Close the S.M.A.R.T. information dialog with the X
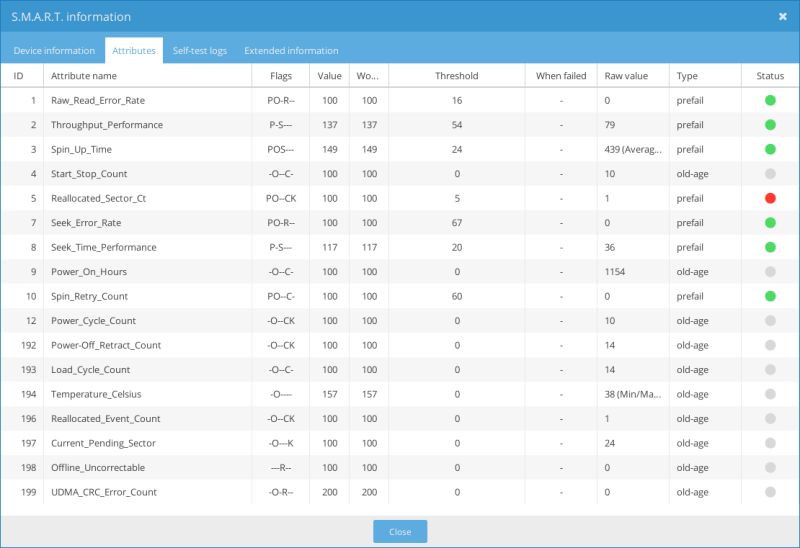The height and width of the screenshot is (548, 800). pyautogui.click(x=783, y=17)
